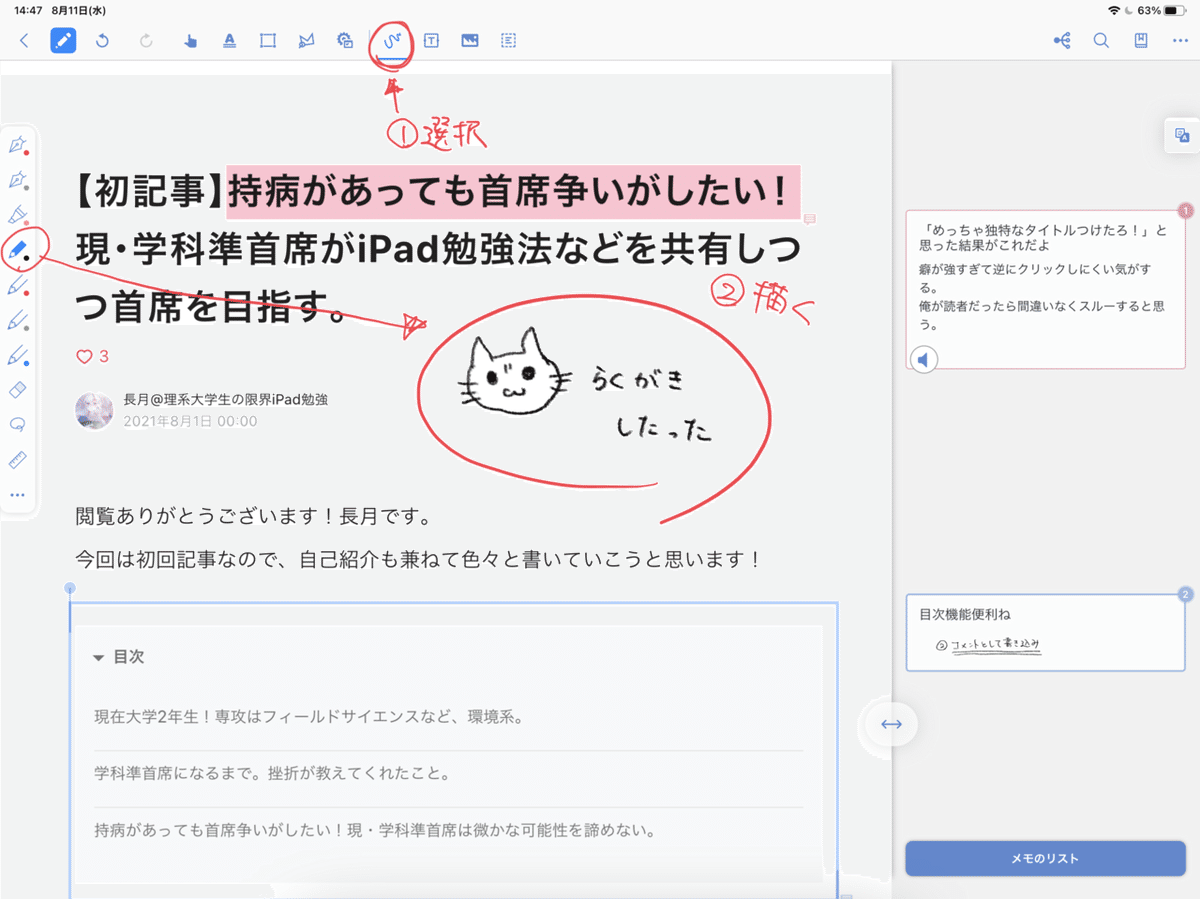
Task: Undo the last action
Action: 102,41
